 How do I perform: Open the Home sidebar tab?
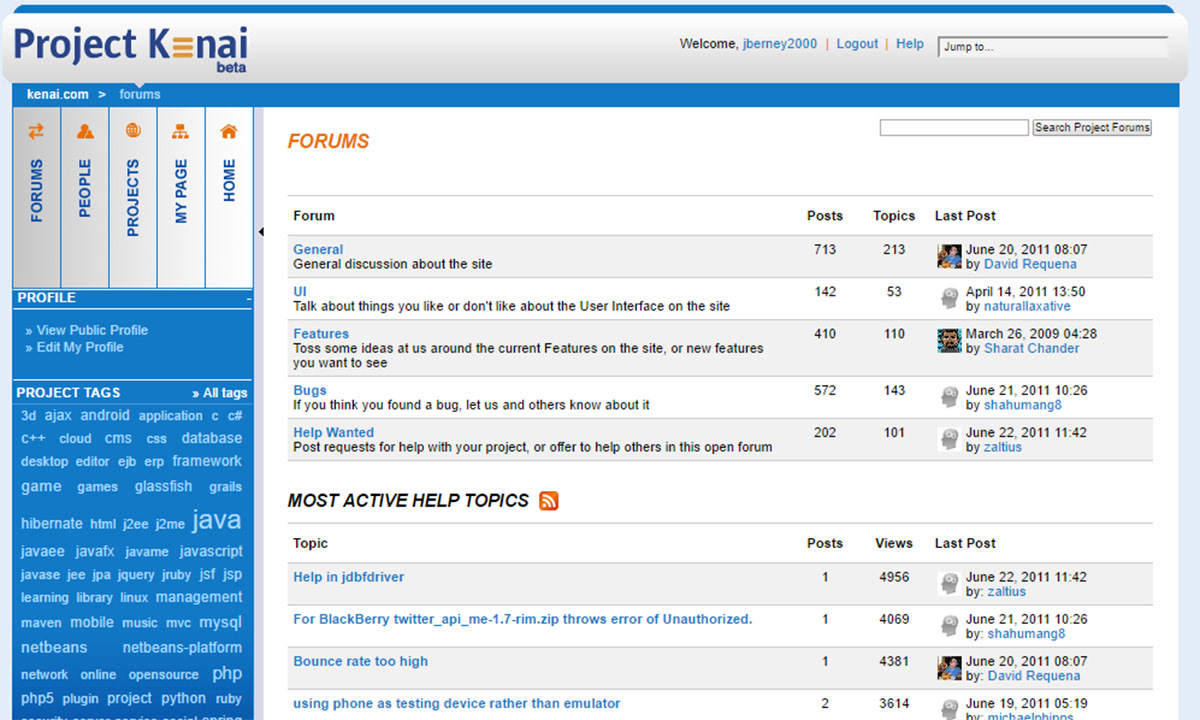click(229, 197)
